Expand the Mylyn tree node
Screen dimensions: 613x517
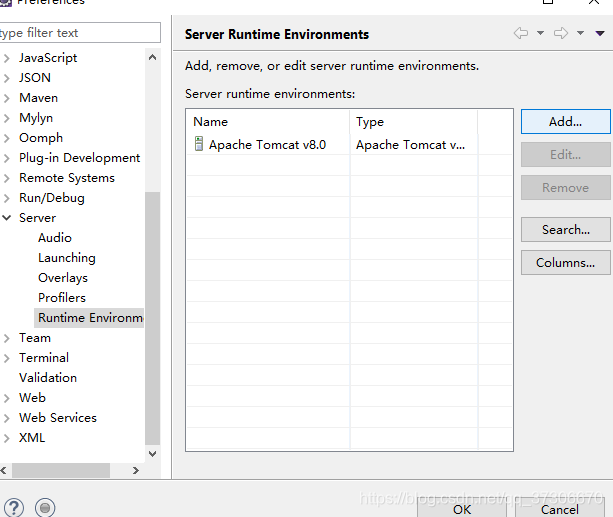tap(6, 118)
